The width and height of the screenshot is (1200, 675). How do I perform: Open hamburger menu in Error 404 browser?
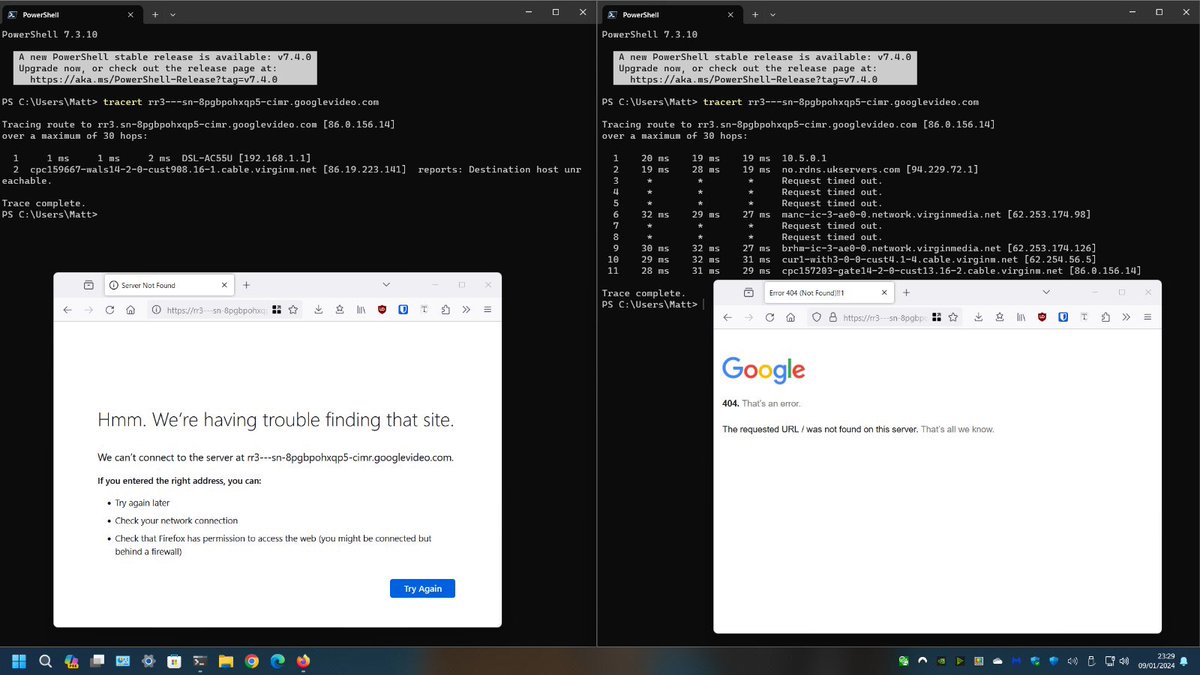pos(1147,317)
